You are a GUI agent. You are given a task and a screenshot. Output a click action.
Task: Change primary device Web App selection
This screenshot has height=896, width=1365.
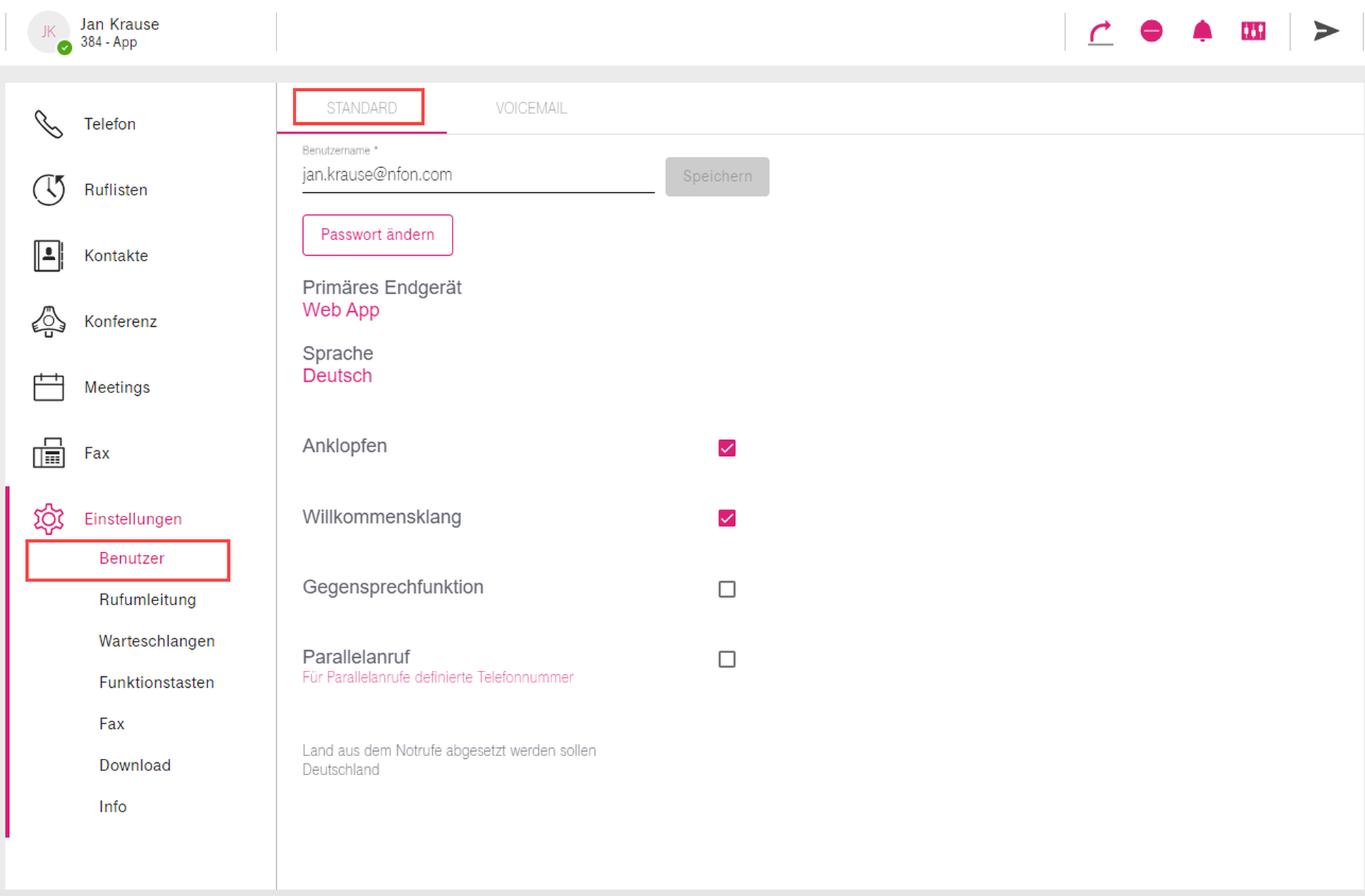tap(341, 310)
